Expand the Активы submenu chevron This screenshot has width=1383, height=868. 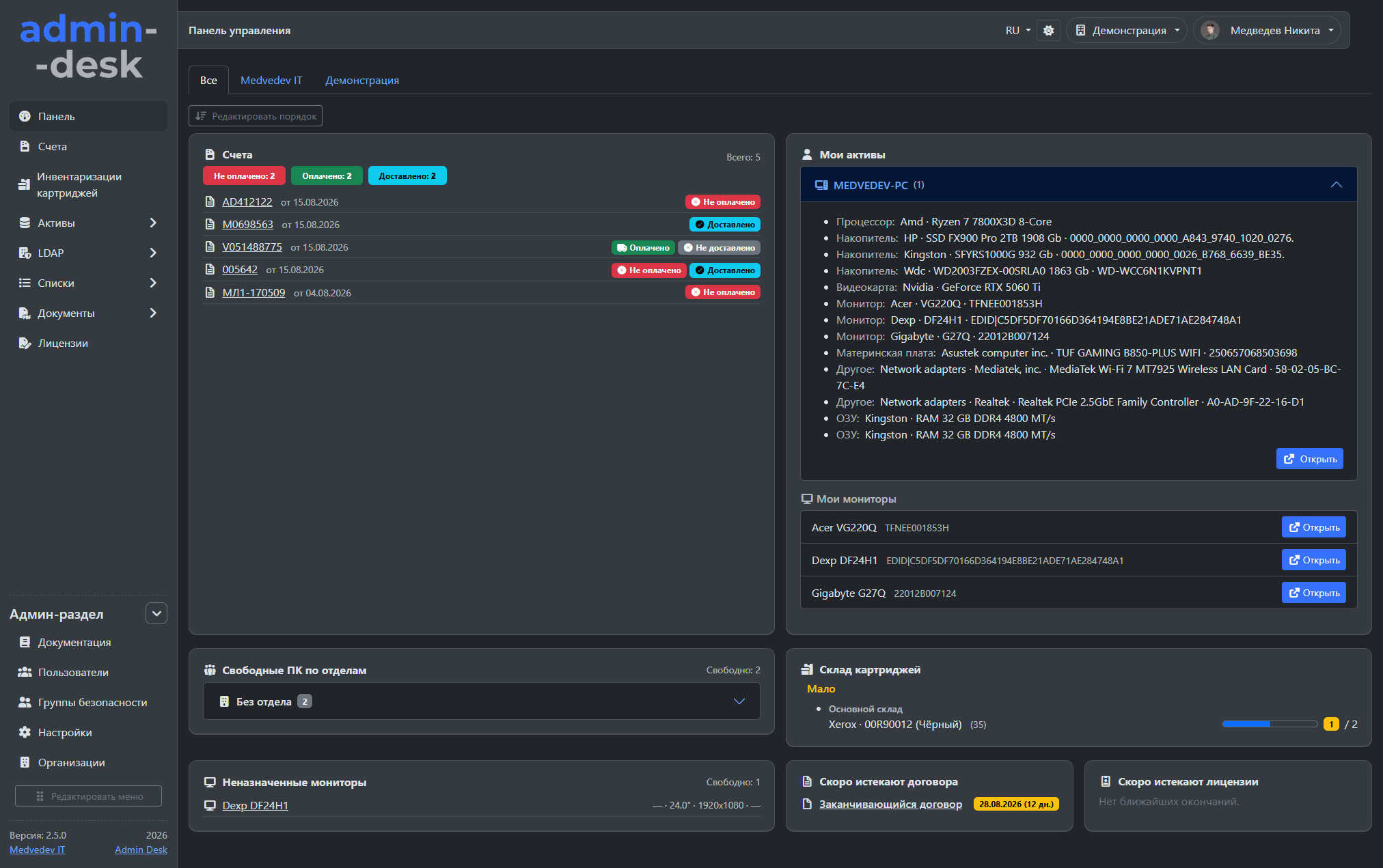point(153,223)
